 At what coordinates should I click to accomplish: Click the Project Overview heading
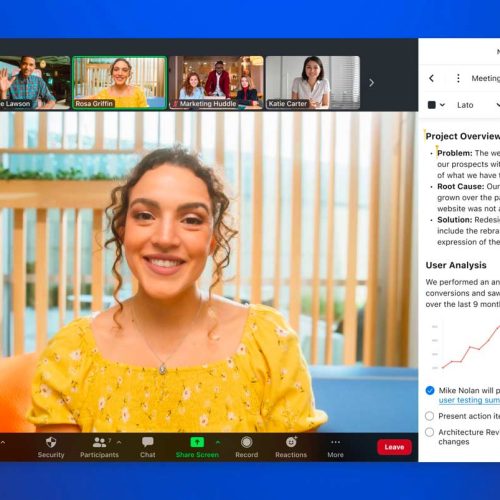coord(463,136)
